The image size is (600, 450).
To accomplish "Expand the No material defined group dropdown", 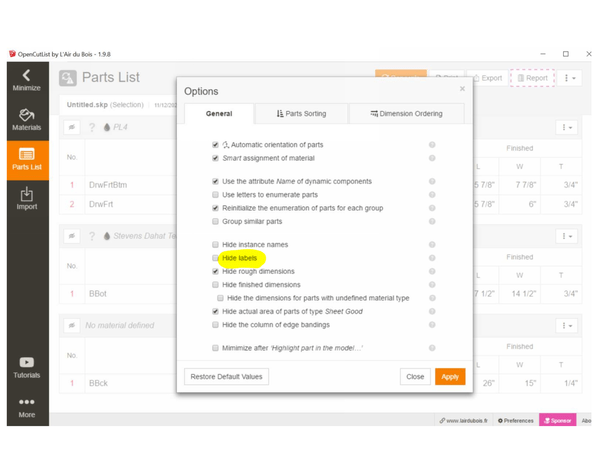I will coord(567,326).
